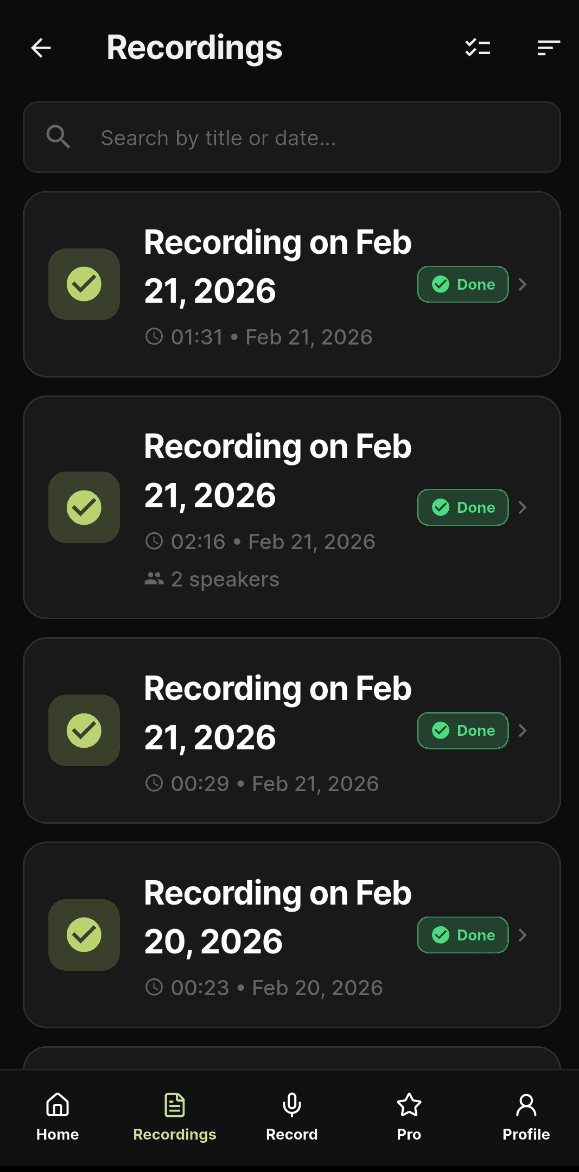Tap the Record microphone icon

coord(291,1105)
